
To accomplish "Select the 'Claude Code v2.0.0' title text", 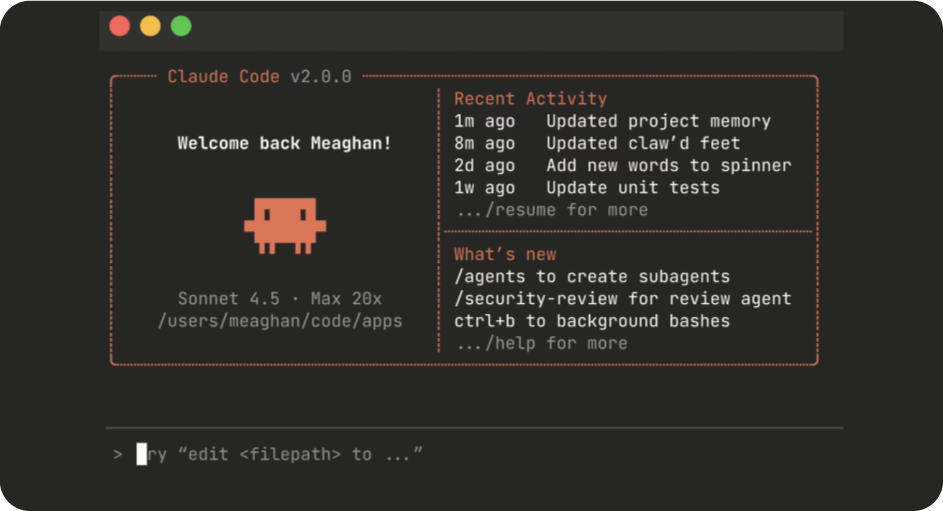I will point(259,76).
